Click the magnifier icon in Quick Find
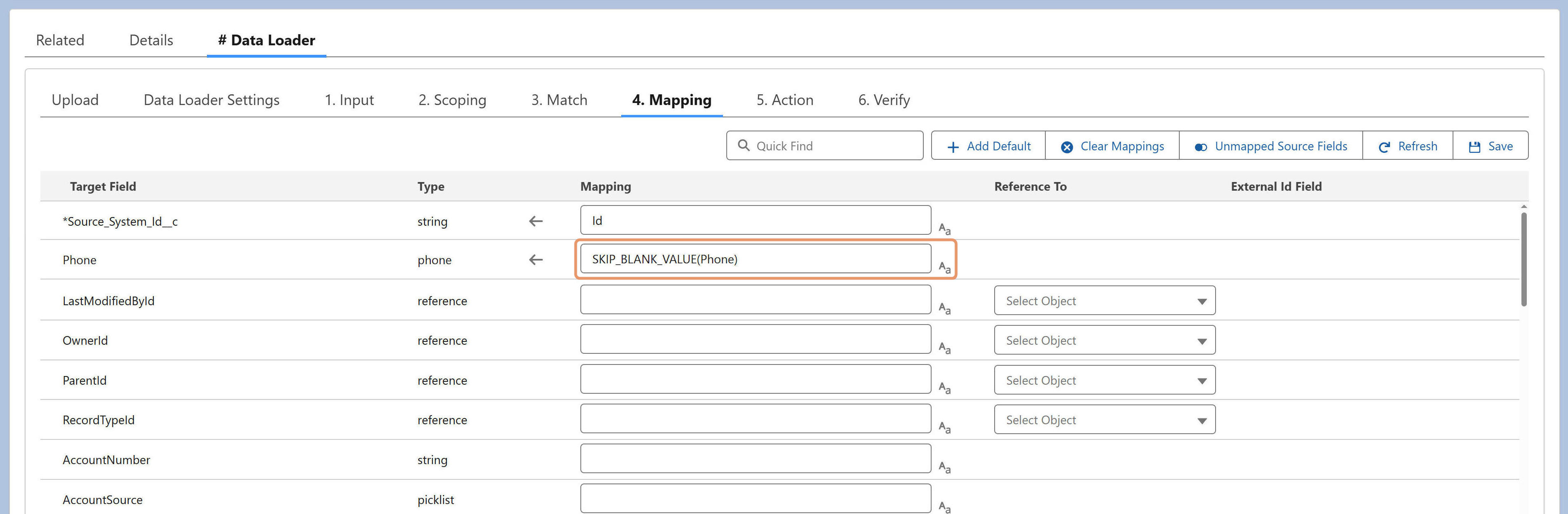The width and height of the screenshot is (1568, 514). pos(743,145)
